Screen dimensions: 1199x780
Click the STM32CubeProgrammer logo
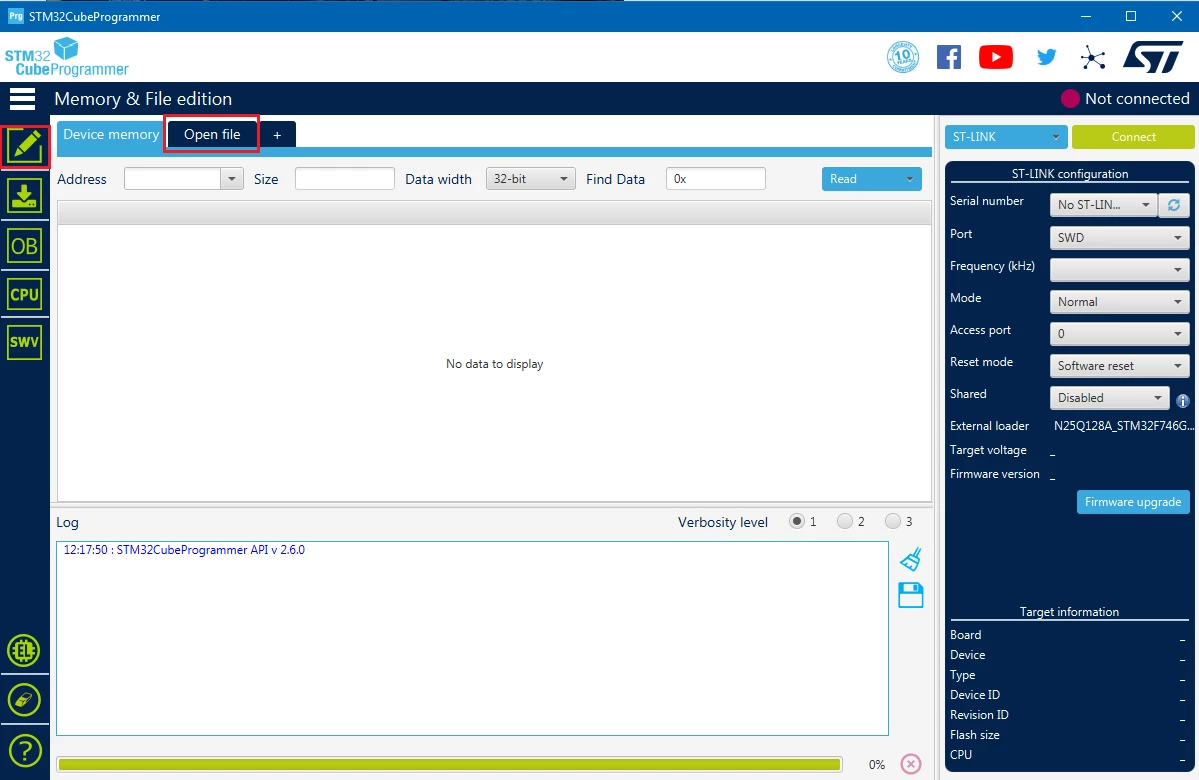click(67, 57)
